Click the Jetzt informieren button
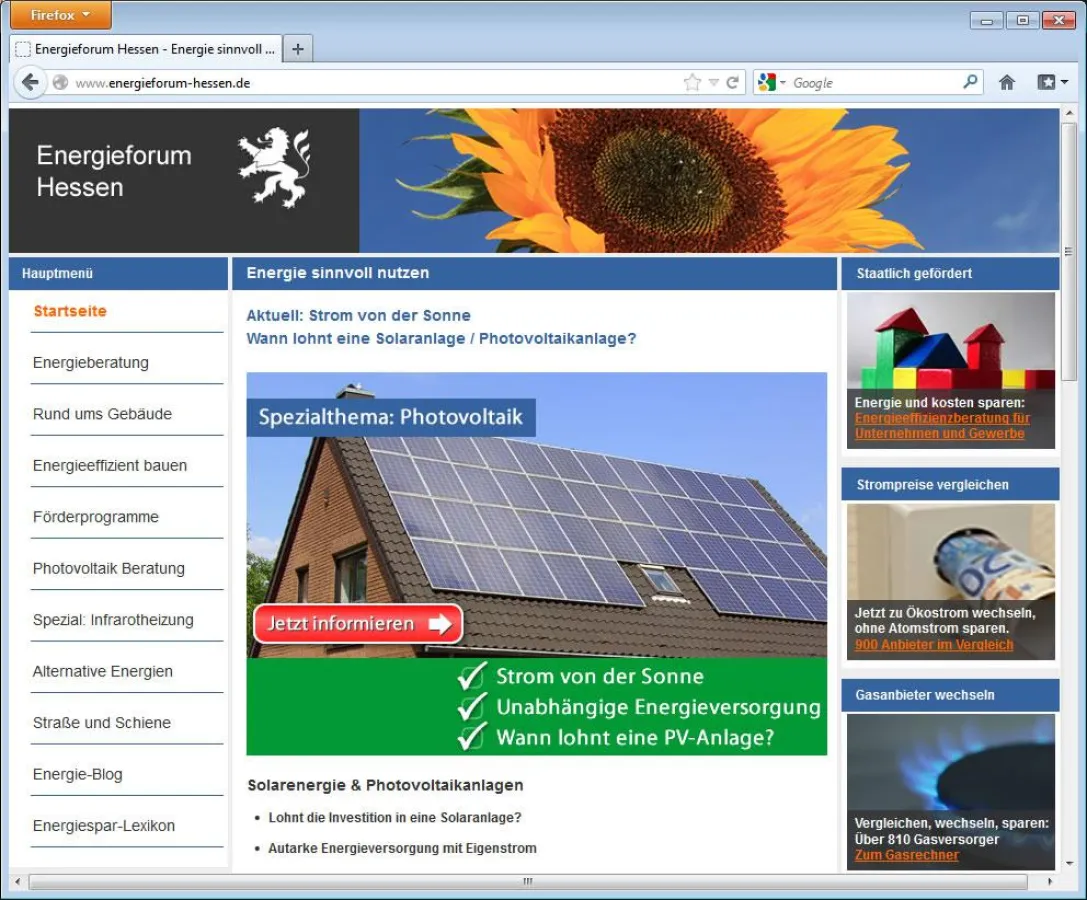 click(357, 623)
